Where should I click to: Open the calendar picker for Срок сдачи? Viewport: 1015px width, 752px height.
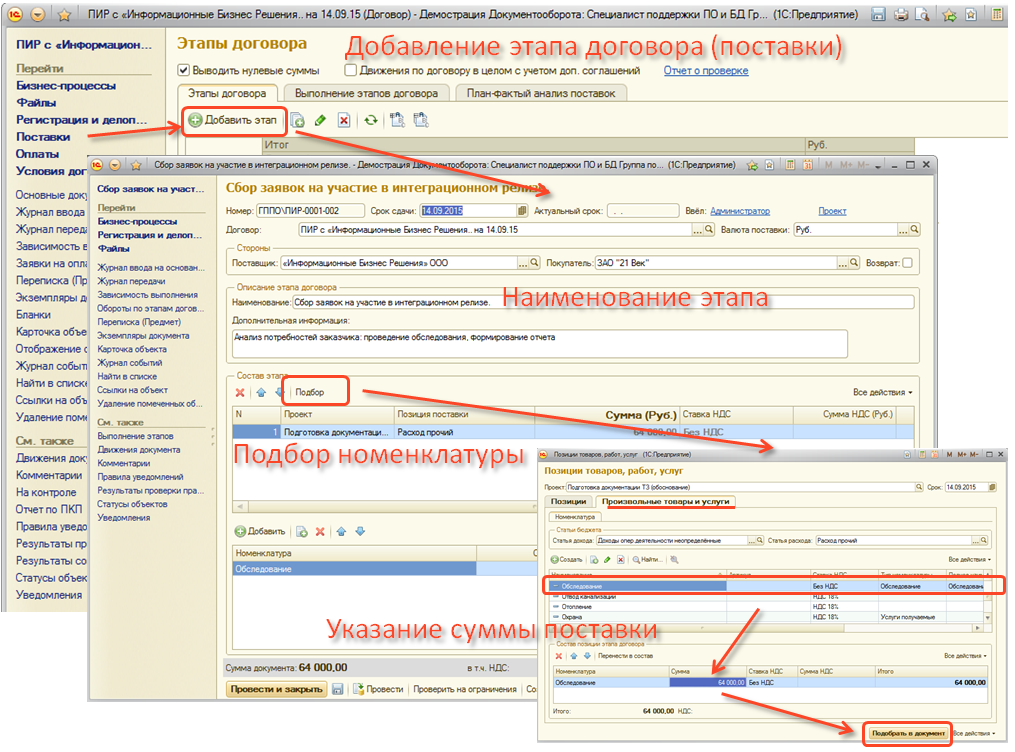click(x=522, y=211)
